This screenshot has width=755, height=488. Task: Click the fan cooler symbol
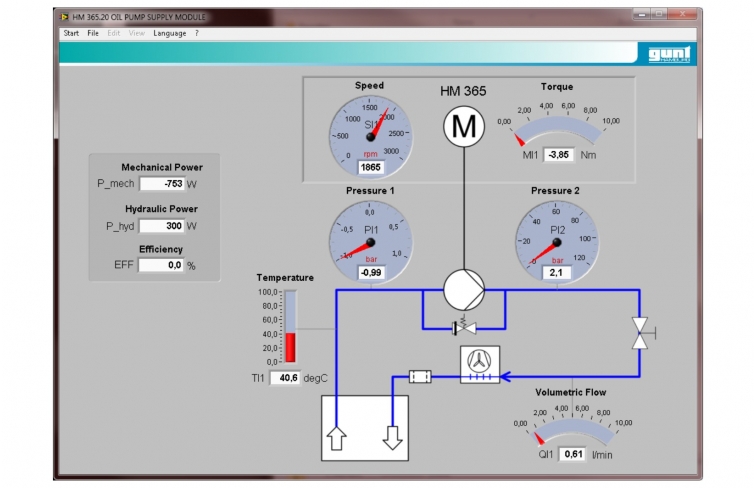click(x=480, y=365)
